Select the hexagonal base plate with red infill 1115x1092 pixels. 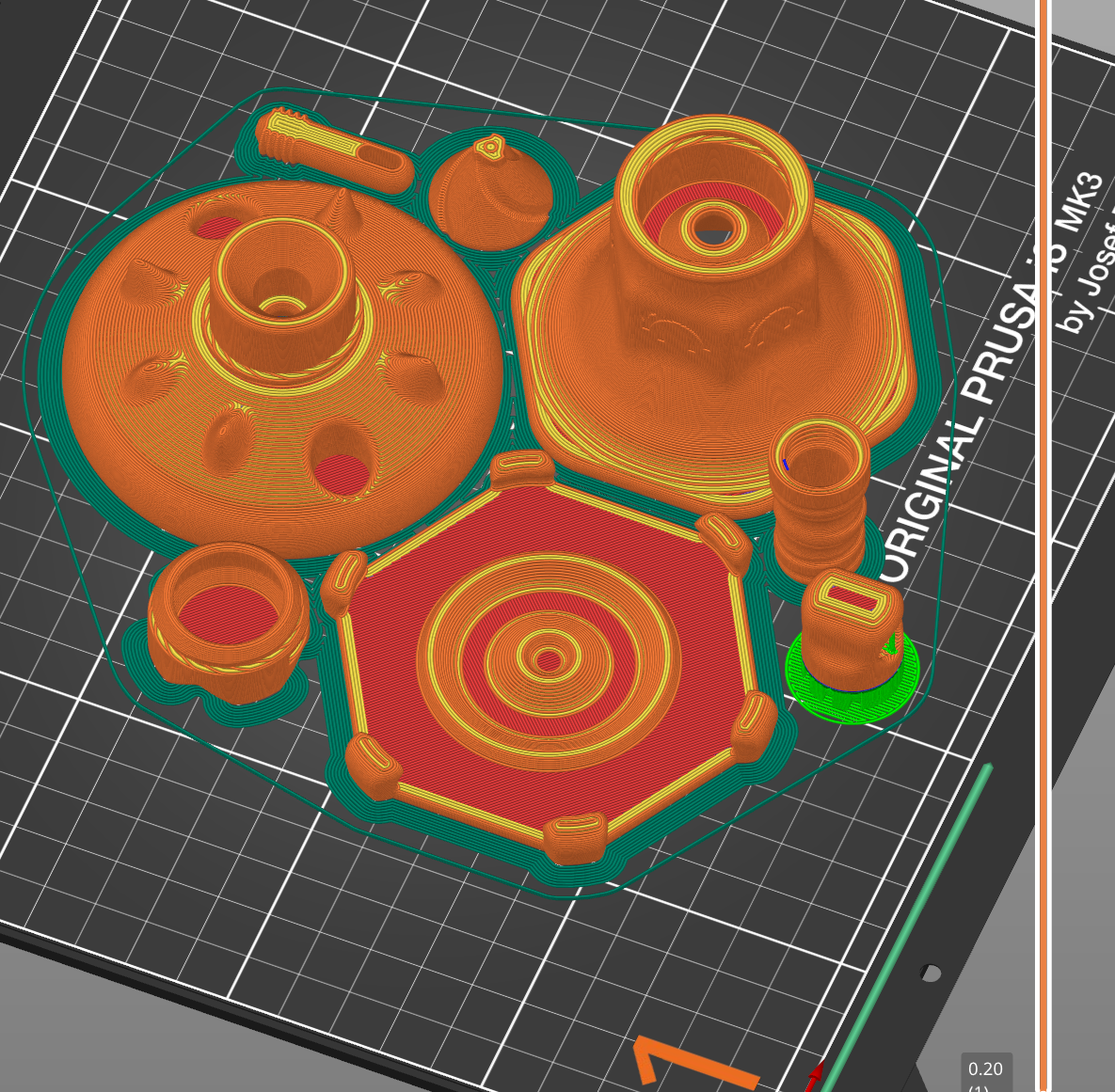(x=549, y=656)
